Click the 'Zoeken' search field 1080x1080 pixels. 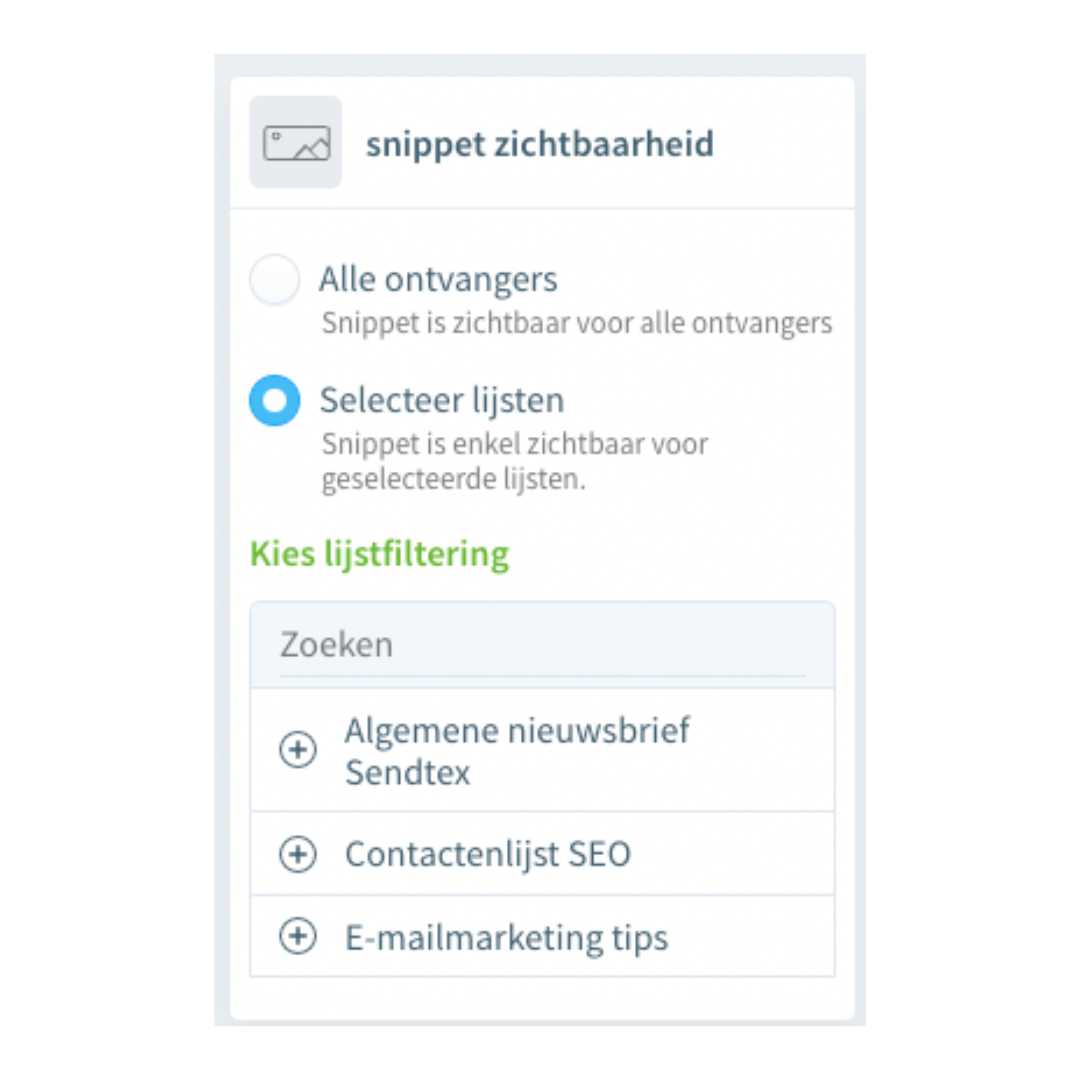click(540, 644)
